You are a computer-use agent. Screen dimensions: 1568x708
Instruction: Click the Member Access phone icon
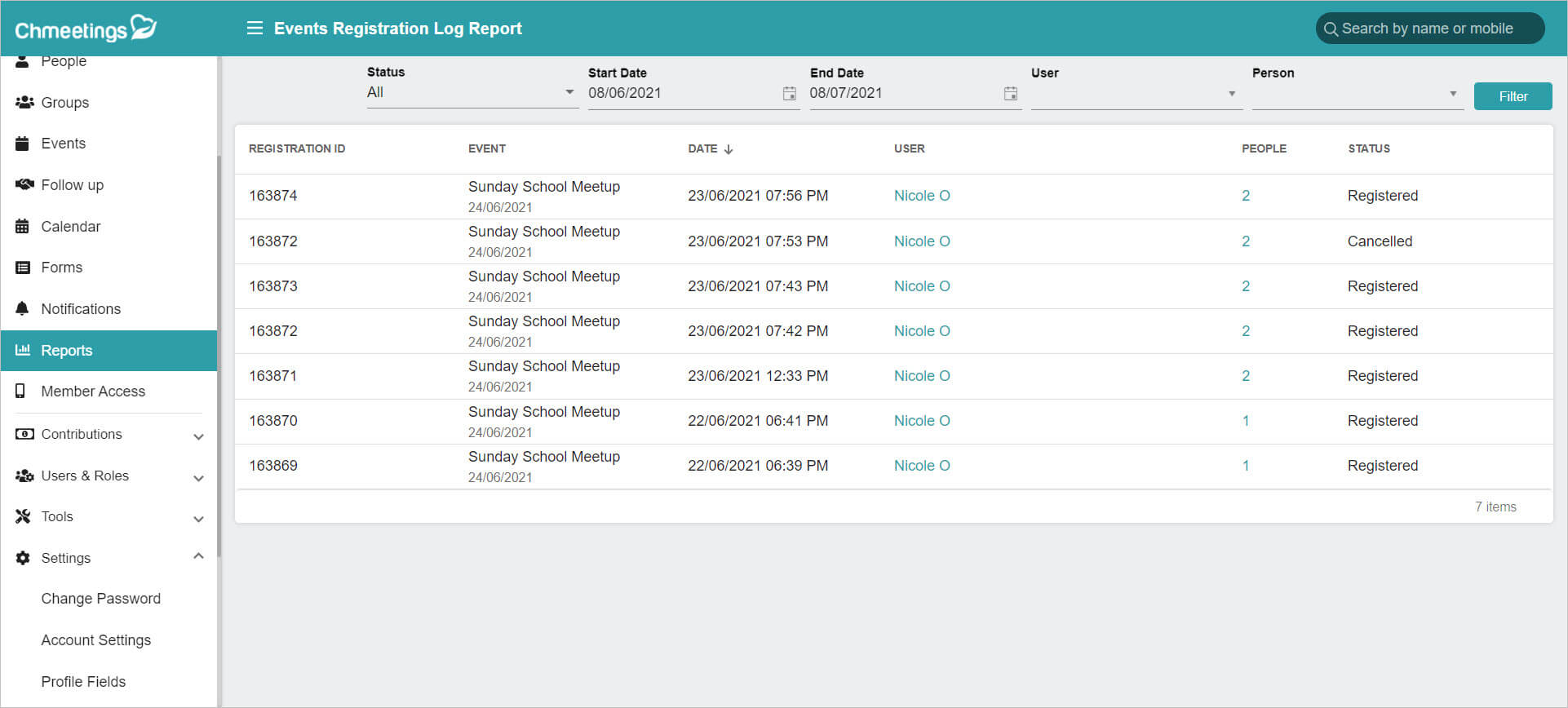coord(21,392)
